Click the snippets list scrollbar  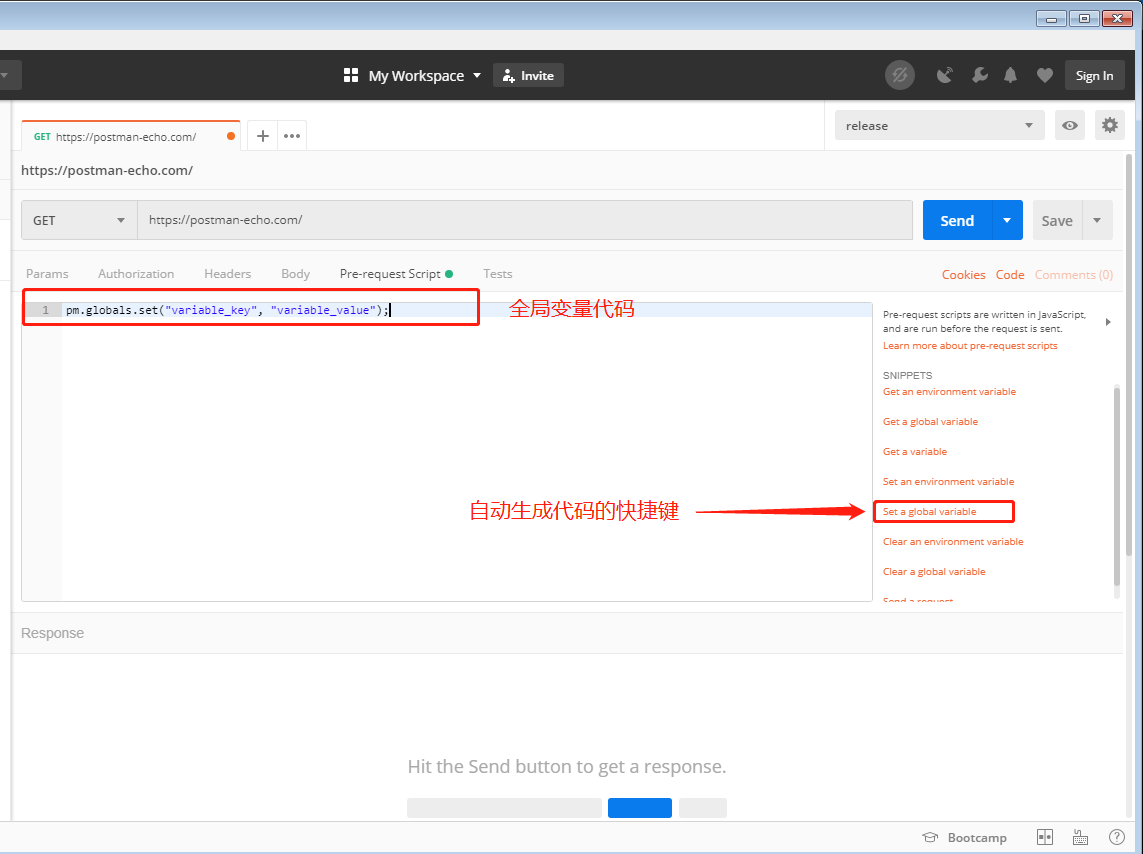coord(1117,486)
